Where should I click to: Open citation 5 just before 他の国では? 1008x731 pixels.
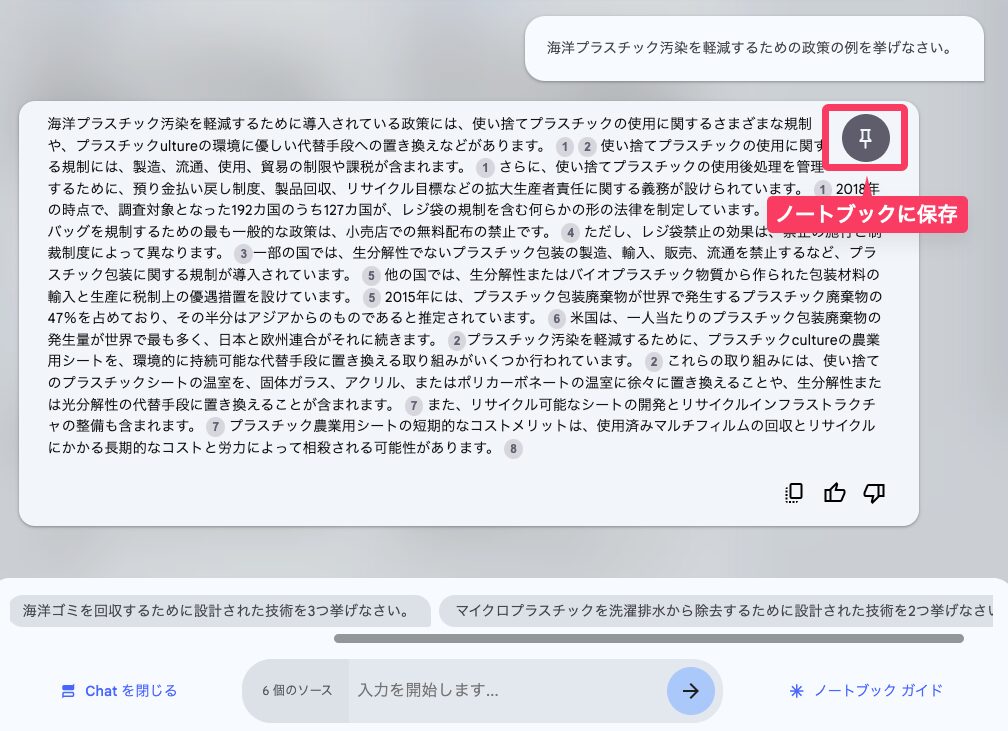[371, 275]
